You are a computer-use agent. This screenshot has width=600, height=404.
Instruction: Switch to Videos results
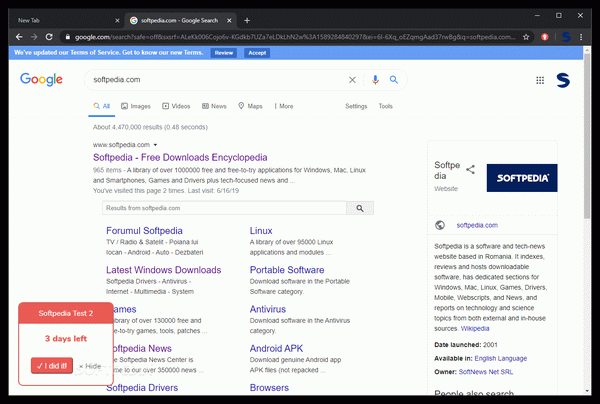point(176,106)
